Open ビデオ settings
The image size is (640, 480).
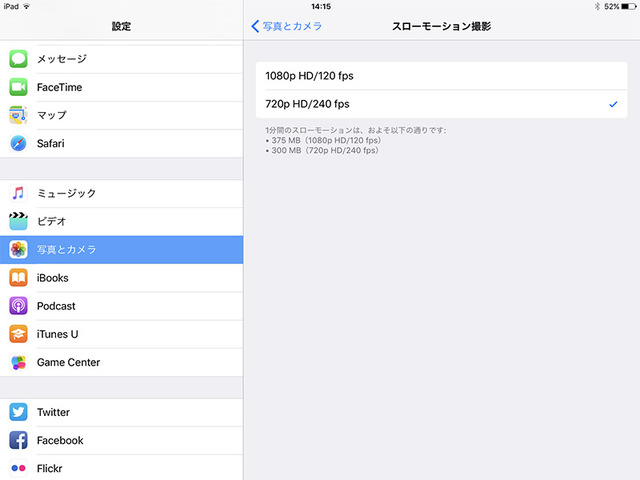[122, 221]
